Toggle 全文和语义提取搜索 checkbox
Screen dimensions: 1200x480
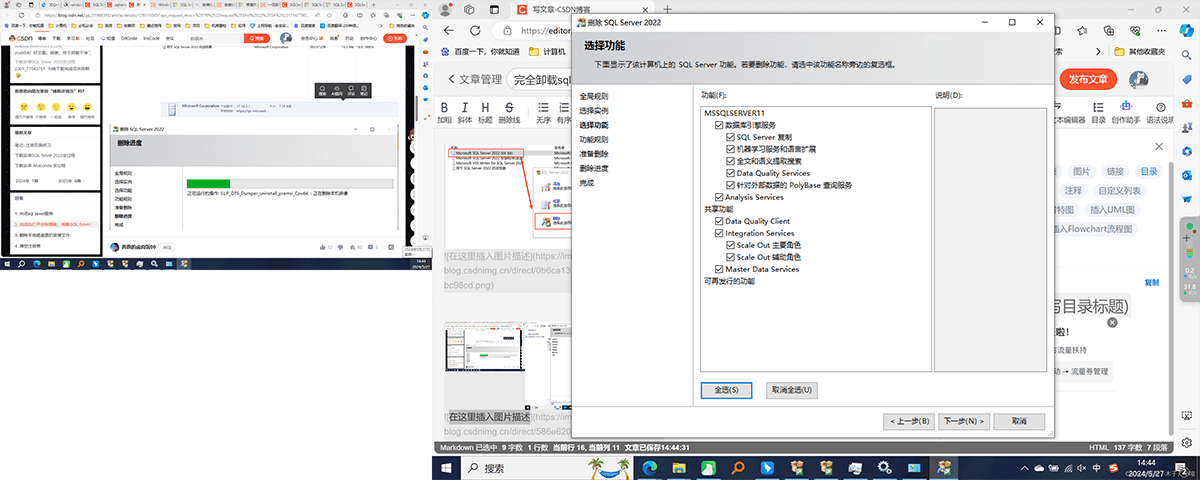730,161
